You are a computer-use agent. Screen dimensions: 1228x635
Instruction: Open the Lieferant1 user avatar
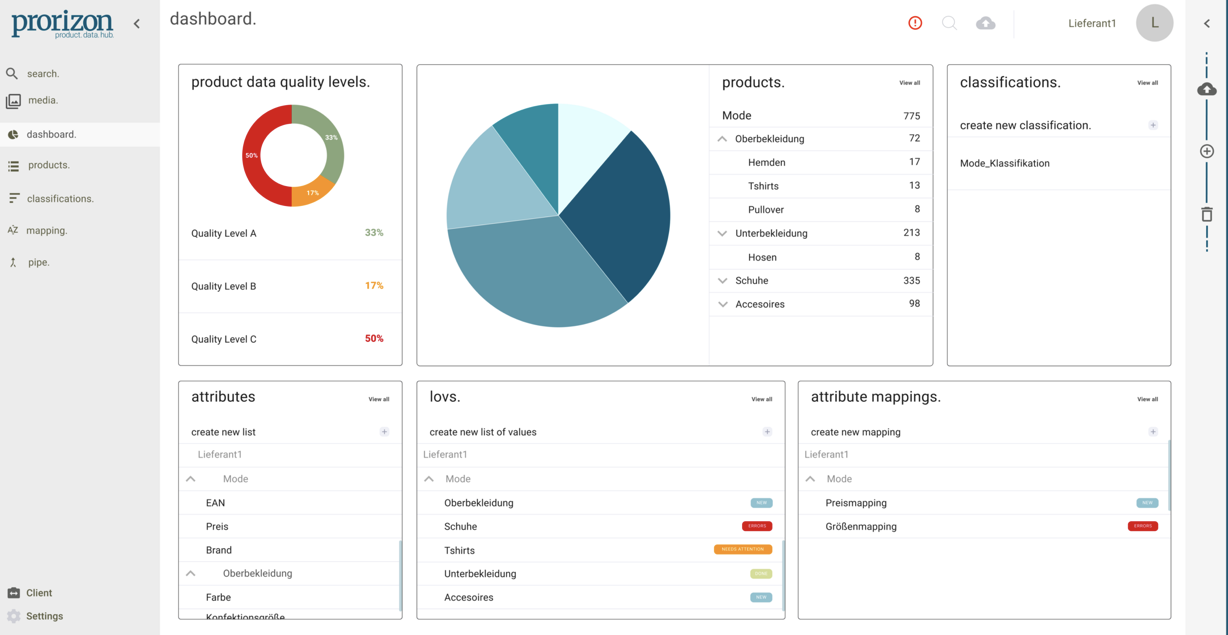click(1154, 23)
